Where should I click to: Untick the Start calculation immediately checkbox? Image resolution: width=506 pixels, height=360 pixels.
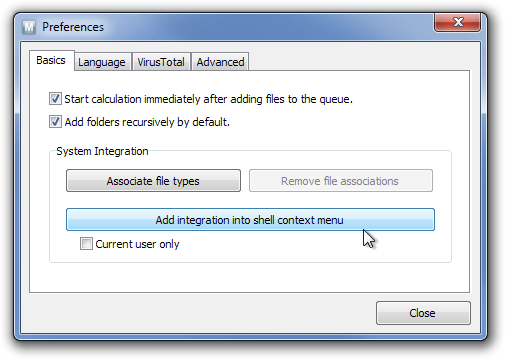tap(55, 99)
